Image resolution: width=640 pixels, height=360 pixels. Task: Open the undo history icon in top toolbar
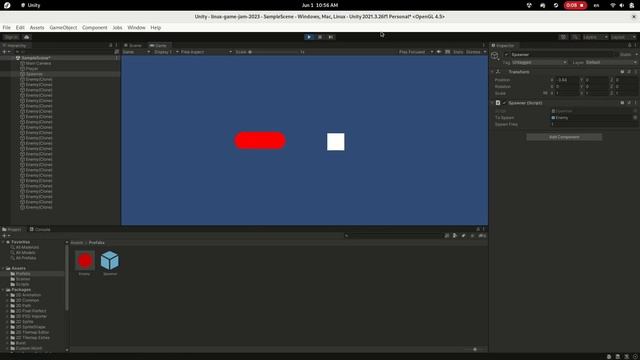(563, 37)
